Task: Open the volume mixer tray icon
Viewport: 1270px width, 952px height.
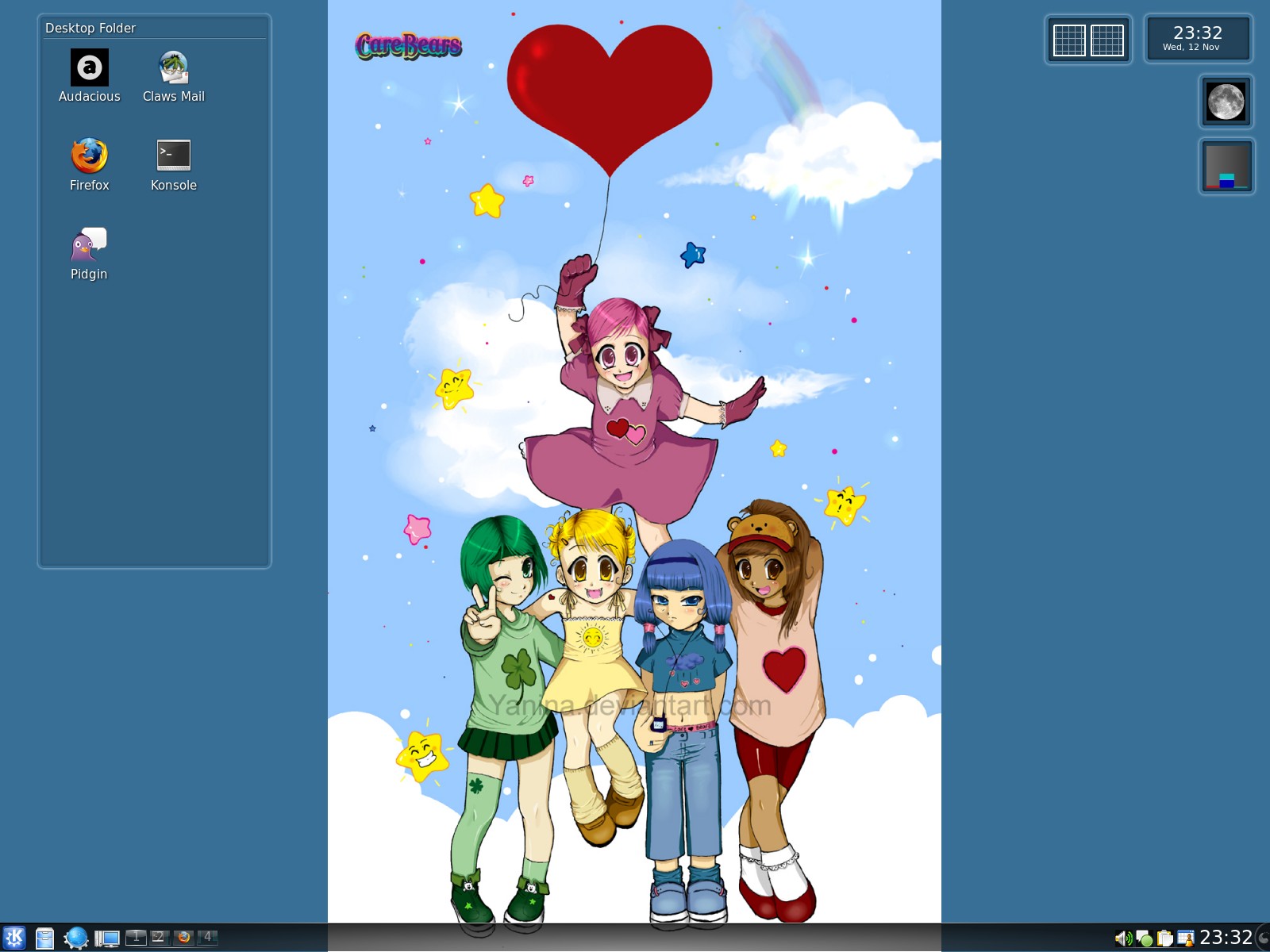Action: click(1123, 939)
